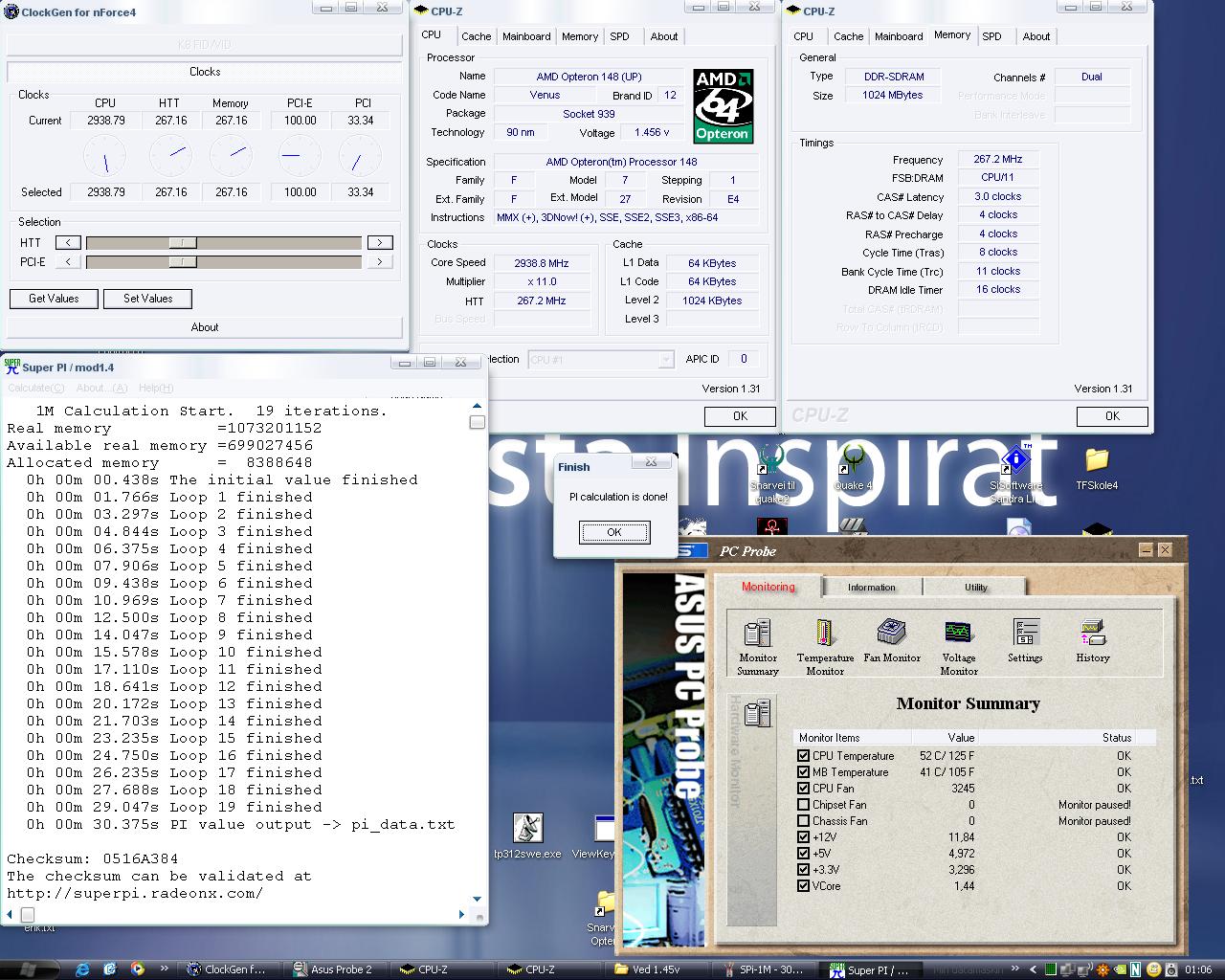Open Help menu in Super PI
Screen dimensions: 1225x980
tap(156, 388)
